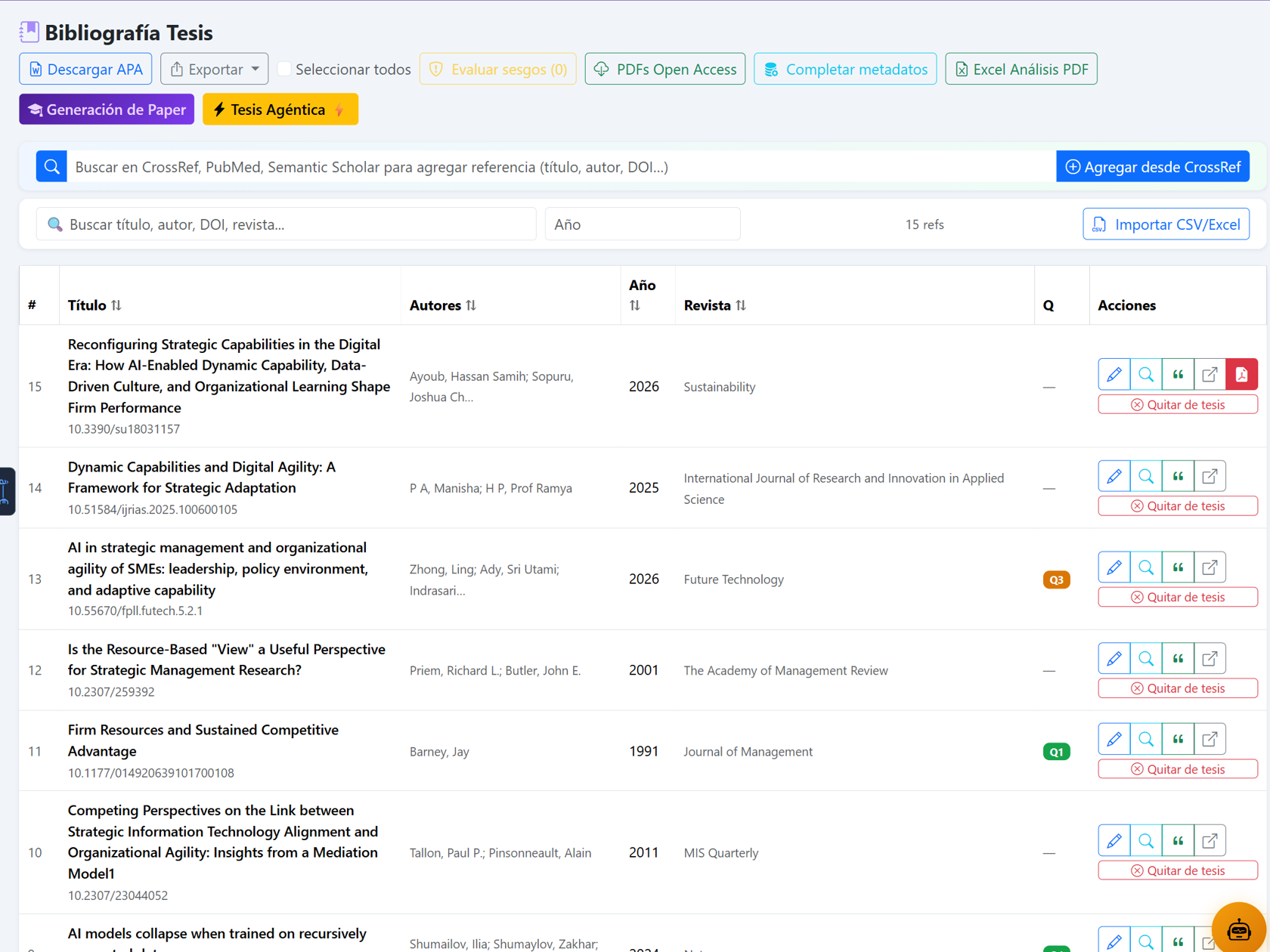Image resolution: width=1270 pixels, height=952 pixels.
Task: Click Importar CSV/Excel button
Action: (1166, 224)
